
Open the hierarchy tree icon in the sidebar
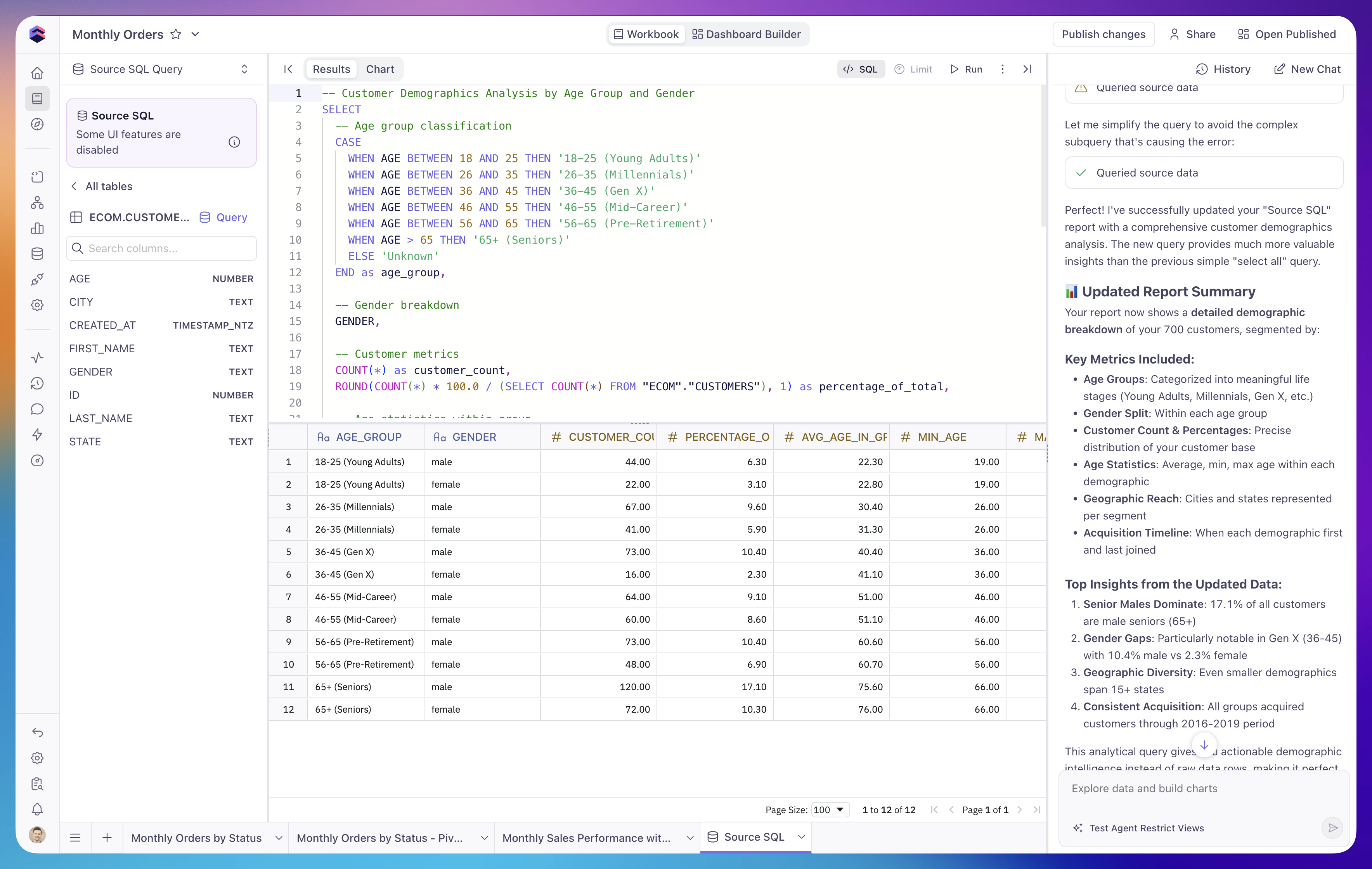click(x=37, y=202)
